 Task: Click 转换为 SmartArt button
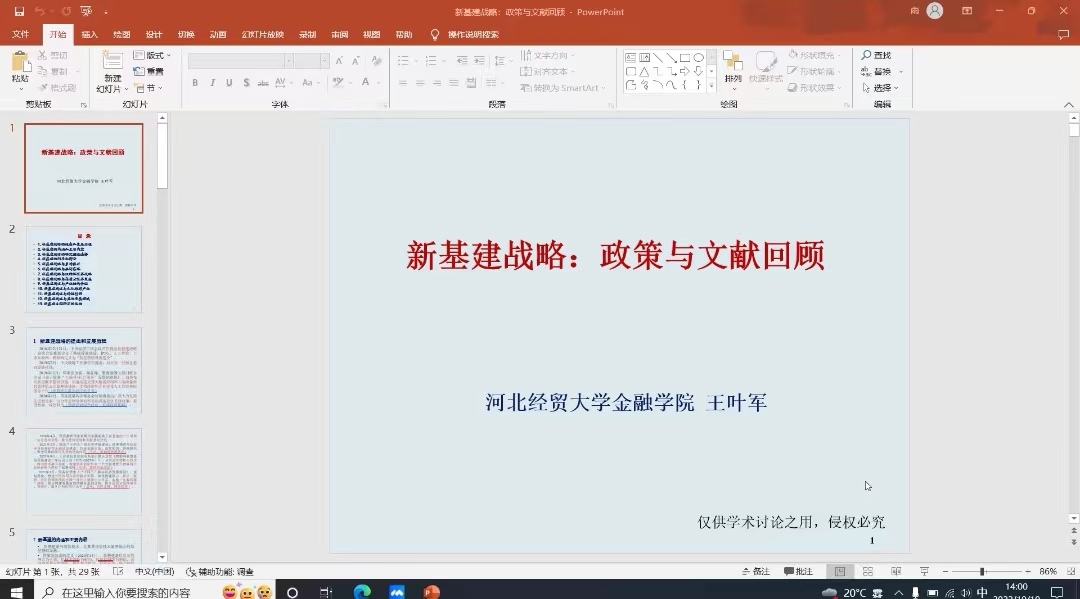563,88
